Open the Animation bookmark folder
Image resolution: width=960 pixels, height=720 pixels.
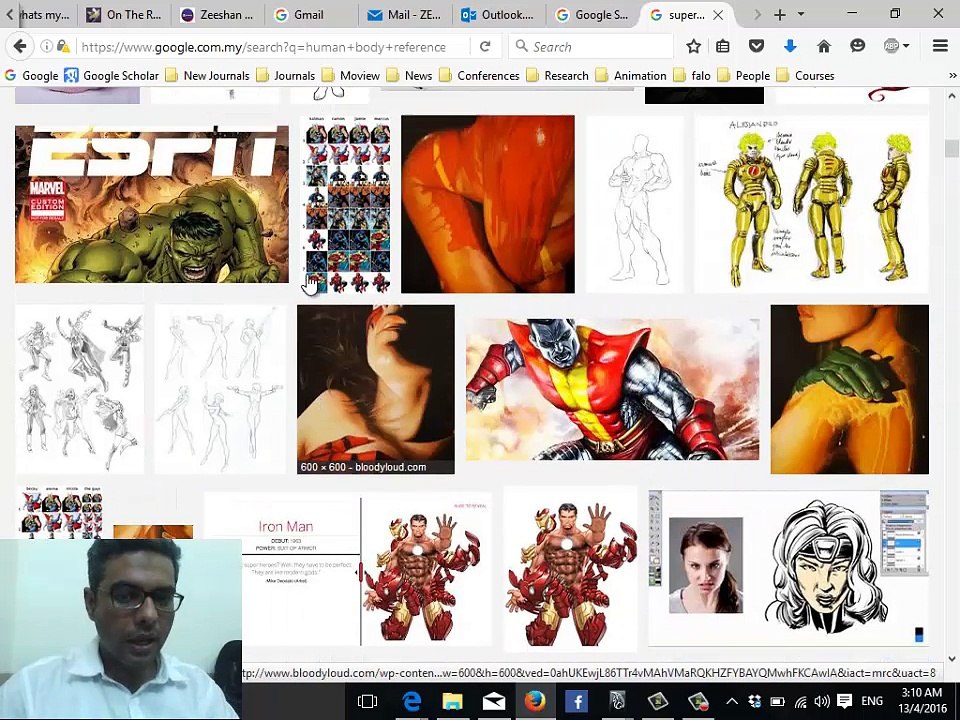click(x=631, y=76)
